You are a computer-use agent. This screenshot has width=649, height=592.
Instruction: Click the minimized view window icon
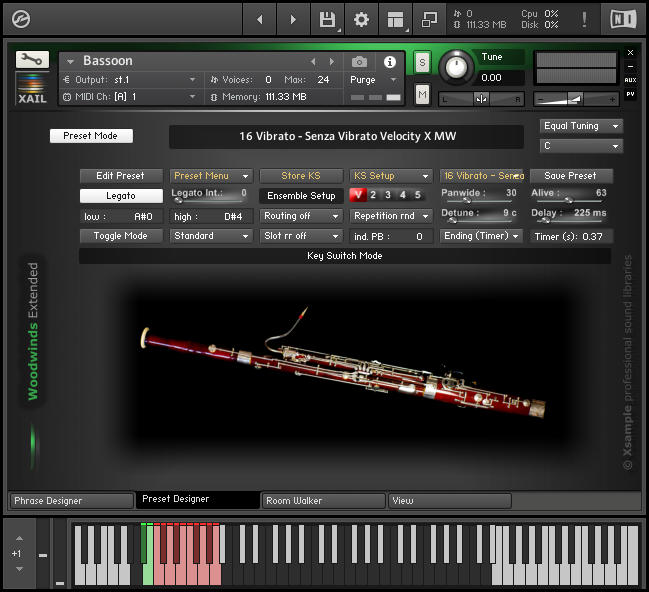click(429, 19)
